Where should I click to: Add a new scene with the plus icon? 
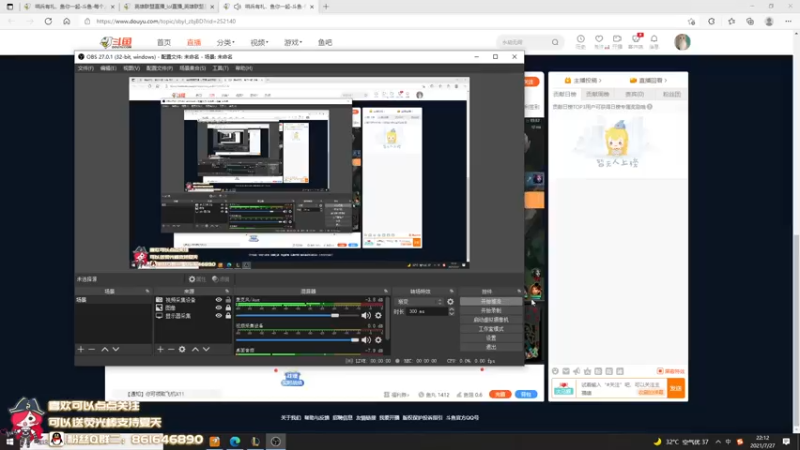pos(81,349)
